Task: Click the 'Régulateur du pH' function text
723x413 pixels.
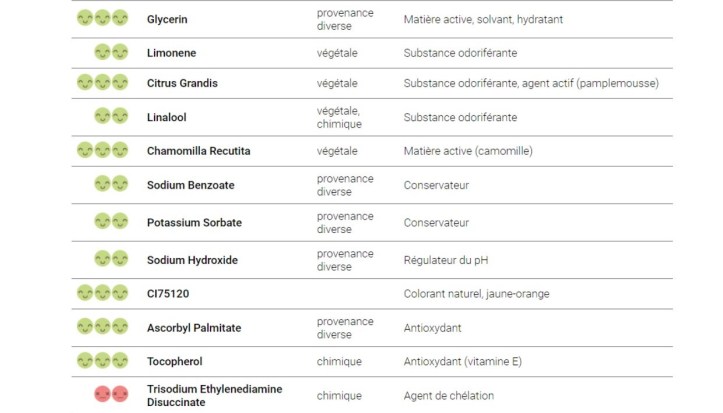Action: click(x=446, y=260)
